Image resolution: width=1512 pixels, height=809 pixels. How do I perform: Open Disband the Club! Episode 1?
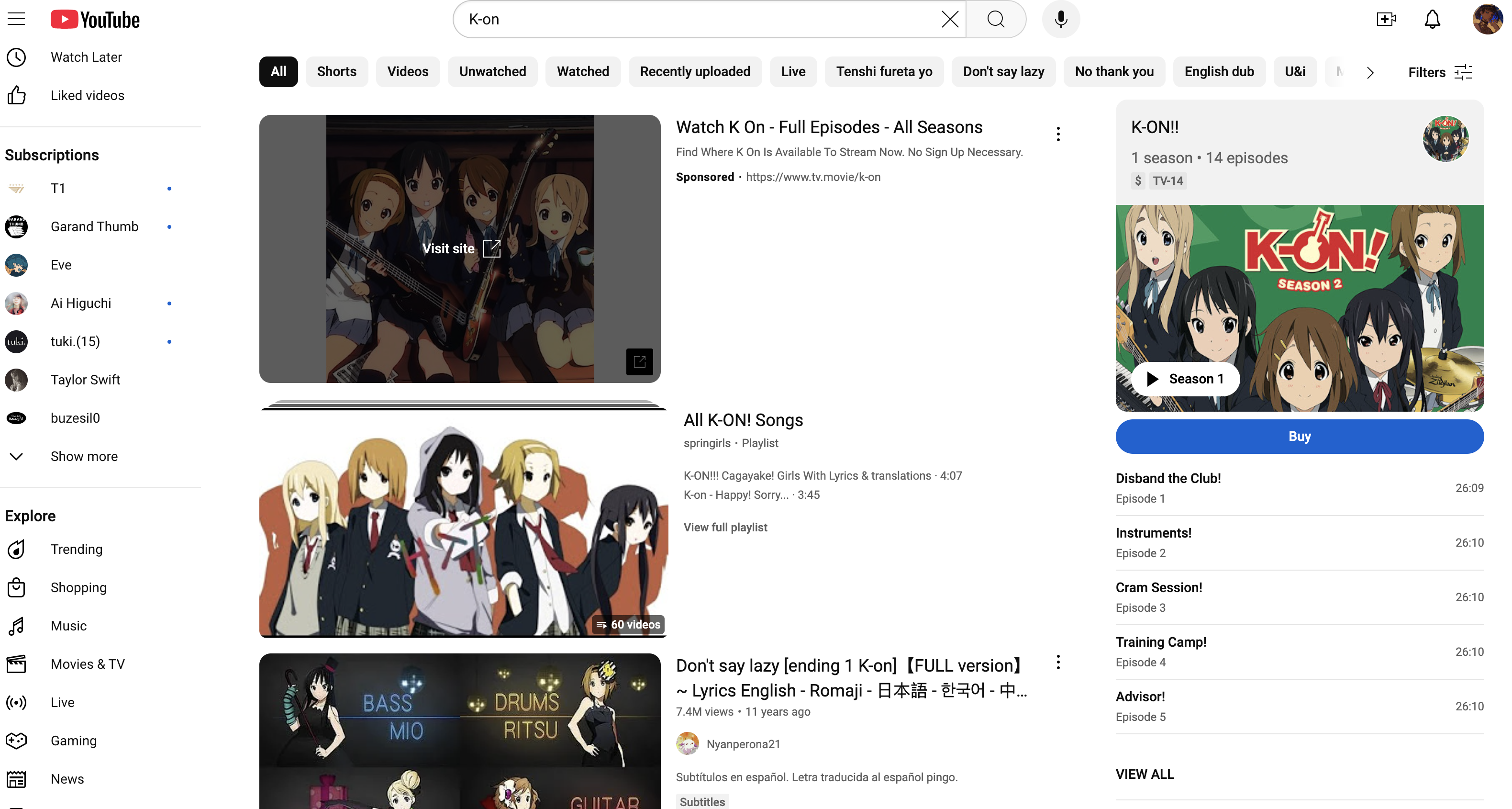(x=1300, y=488)
